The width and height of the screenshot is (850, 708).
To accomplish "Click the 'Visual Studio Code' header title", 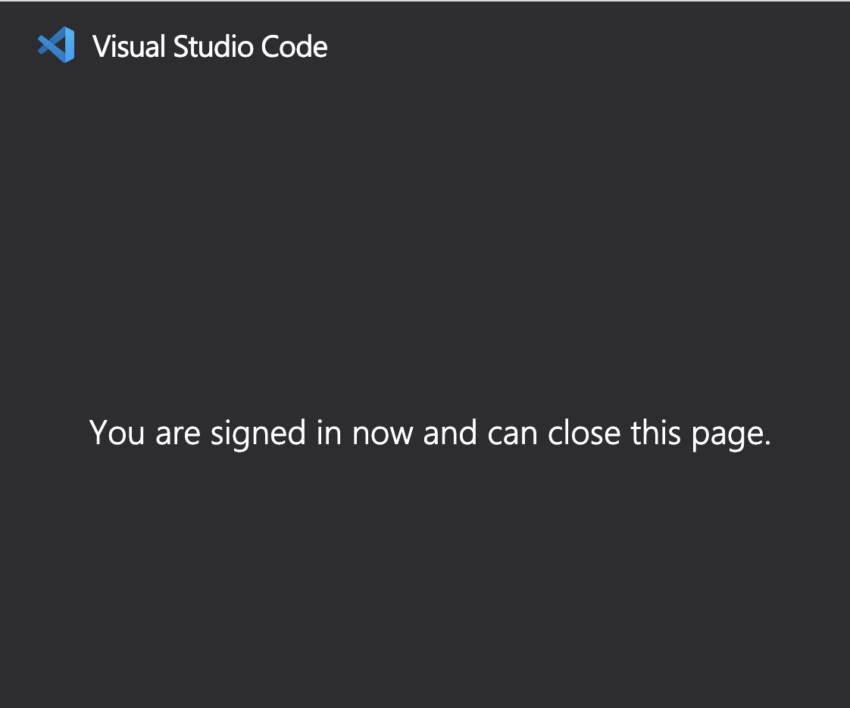I will click(x=209, y=46).
